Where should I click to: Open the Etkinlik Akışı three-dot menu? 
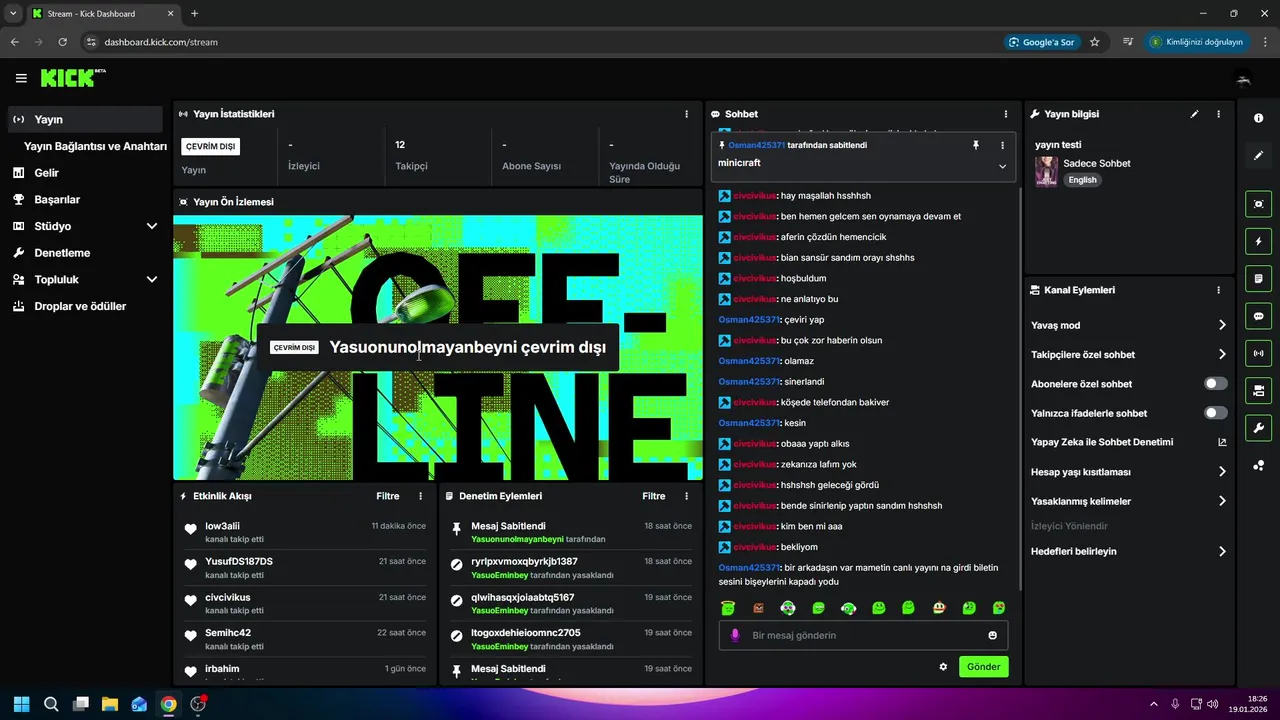[420, 496]
